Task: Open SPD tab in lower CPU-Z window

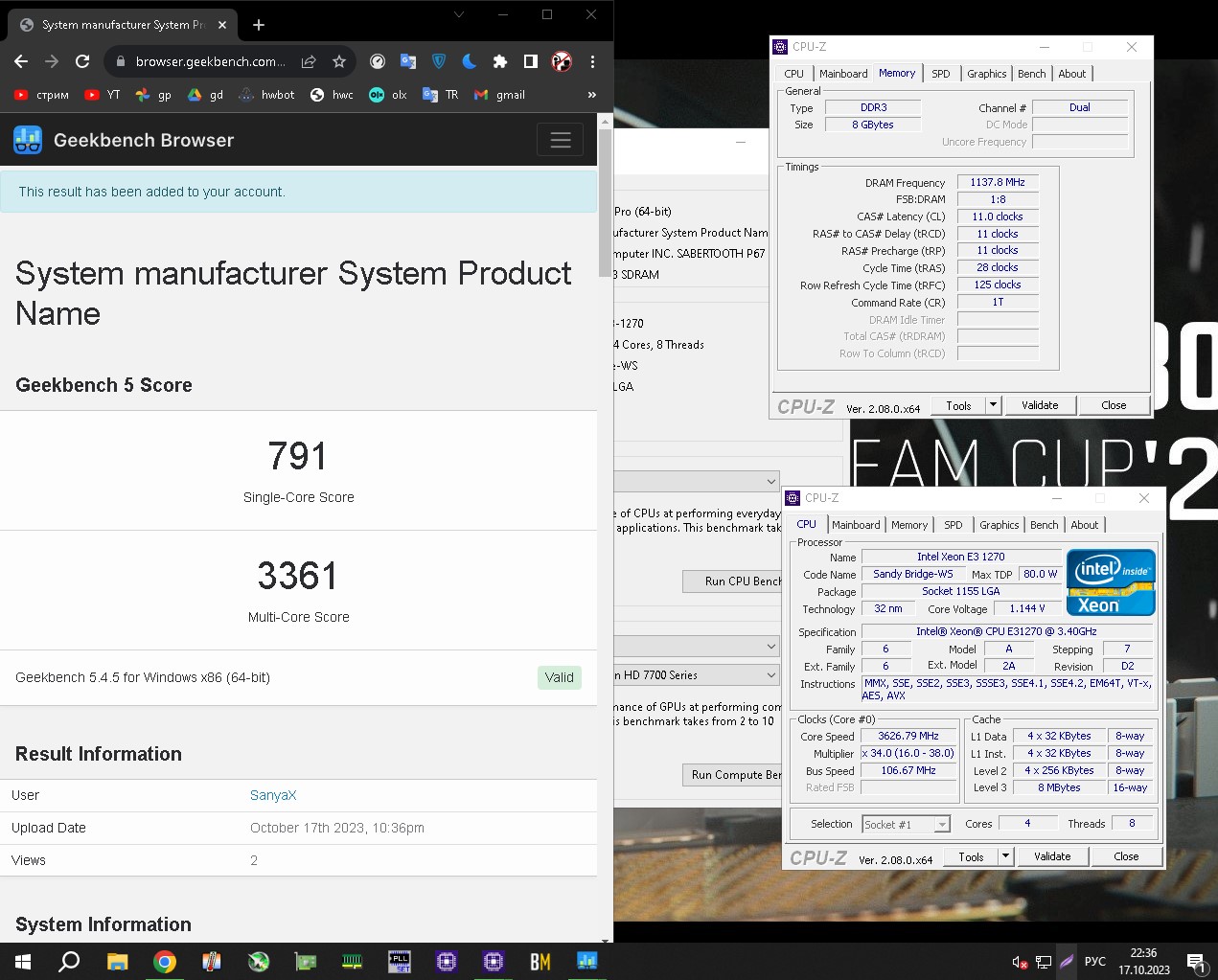Action: coord(953,525)
